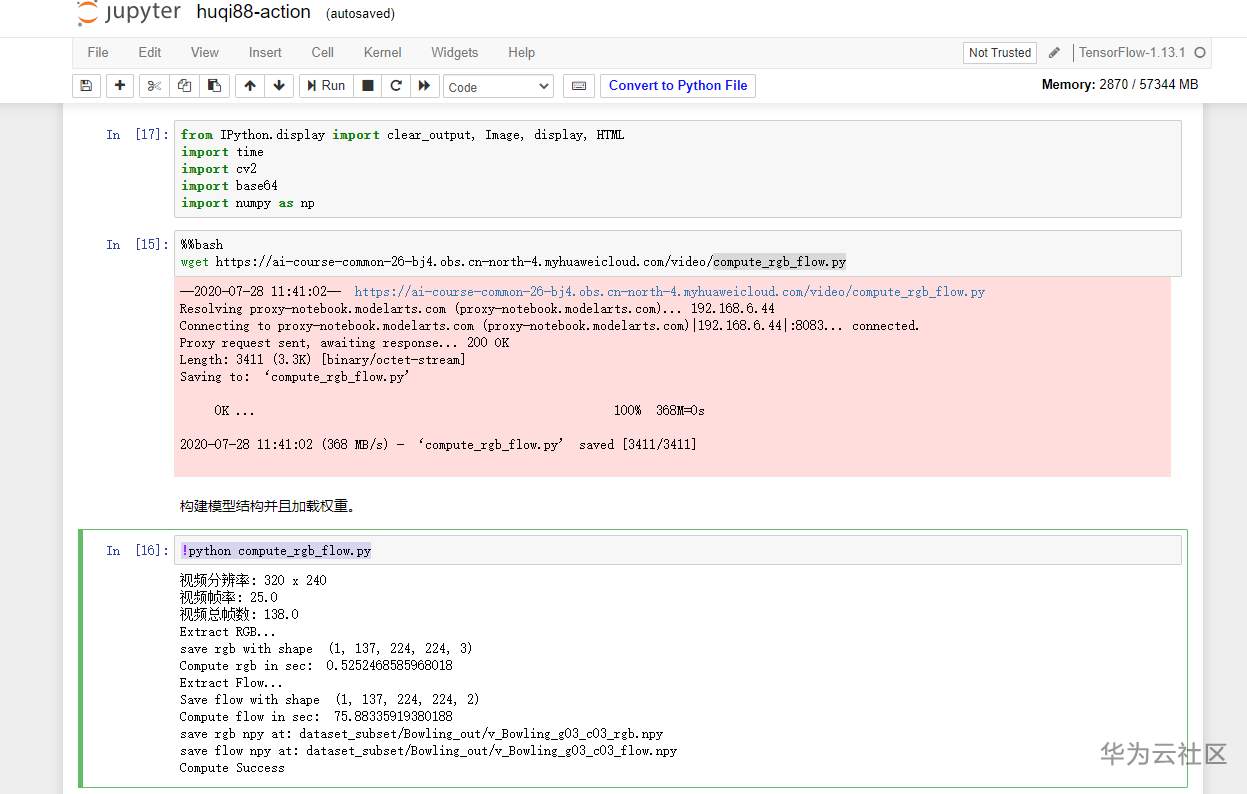The image size is (1247, 794).
Task: Click the Memory usage 2870 / 57344 MB
Action: (x=1119, y=85)
